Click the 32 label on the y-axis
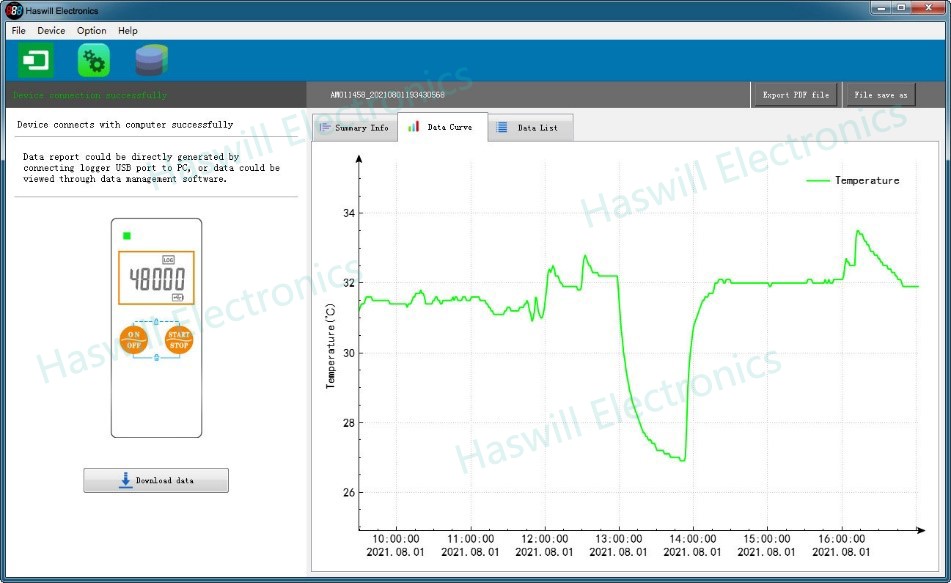The image size is (951, 583). 349,283
